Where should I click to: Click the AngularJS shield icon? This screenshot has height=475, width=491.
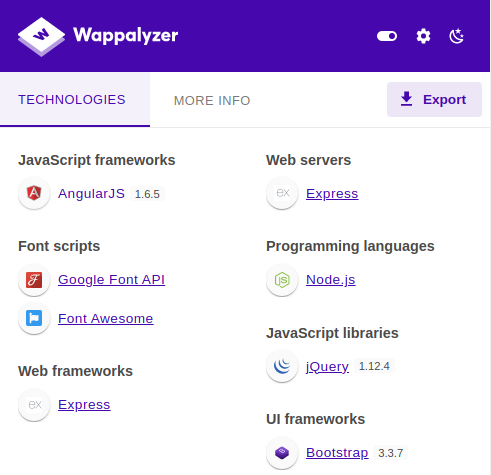[34, 193]
